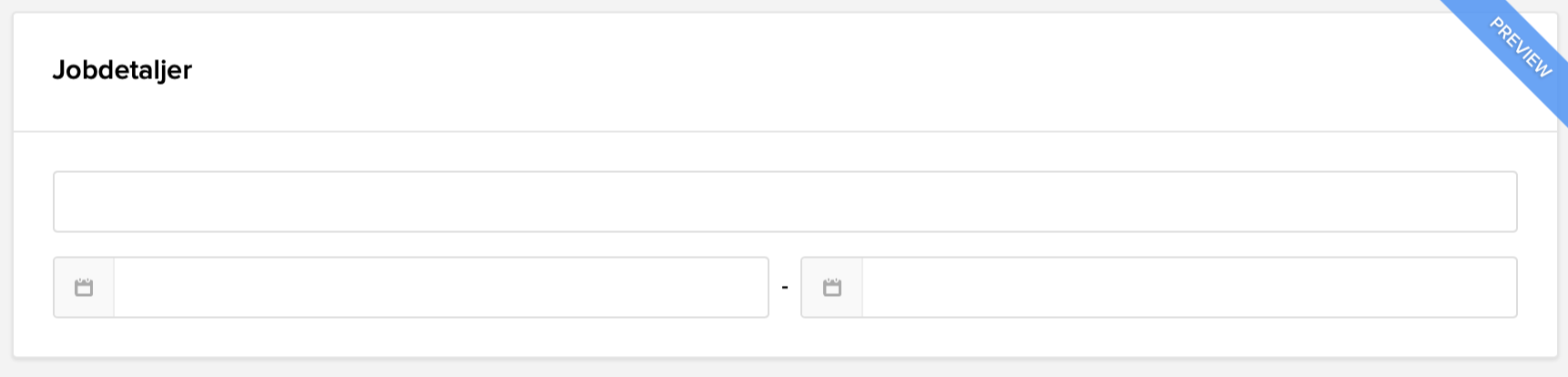
Task: Click into the end date input
Action: click(x=1188, y=288)
